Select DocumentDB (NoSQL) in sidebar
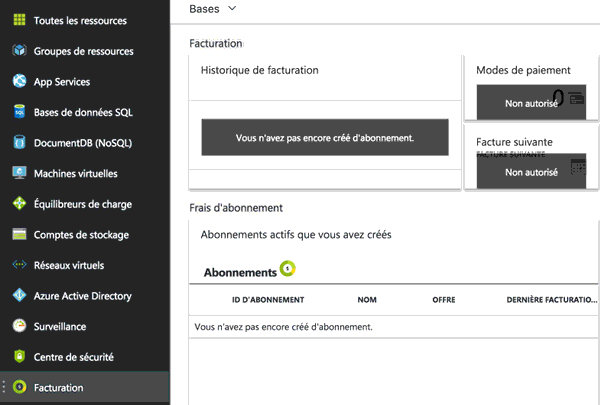Image resolution: width=600 pixels, height=405 pixels. (83, 143)
